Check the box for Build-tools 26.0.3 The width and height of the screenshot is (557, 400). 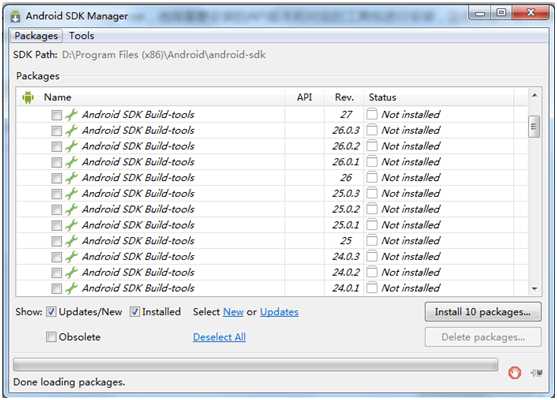(56, 131)
